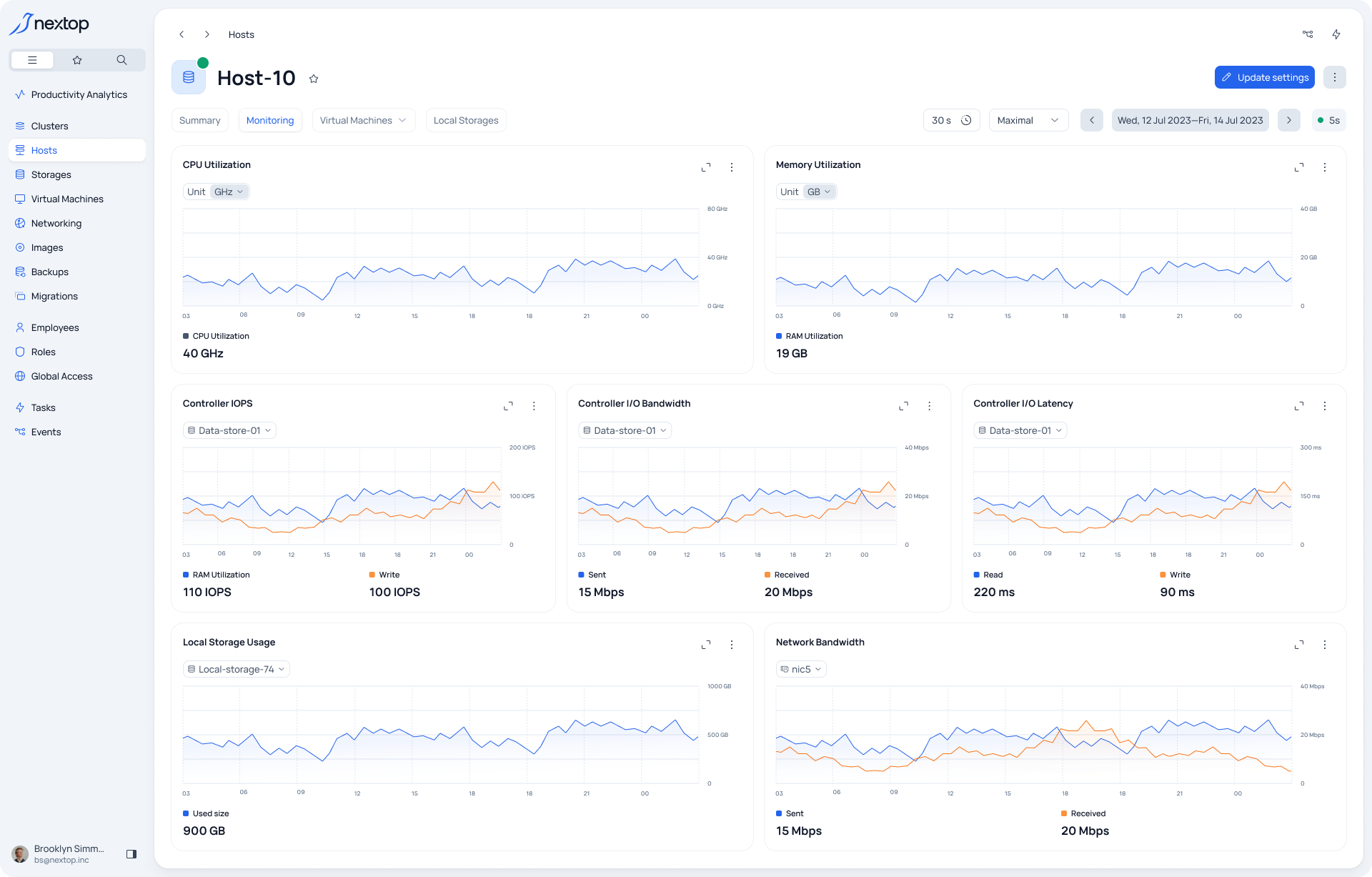Screen dimensions: 1372x877
Task: Open Controller I/O Latency options menu
Action: point(1325,406)
